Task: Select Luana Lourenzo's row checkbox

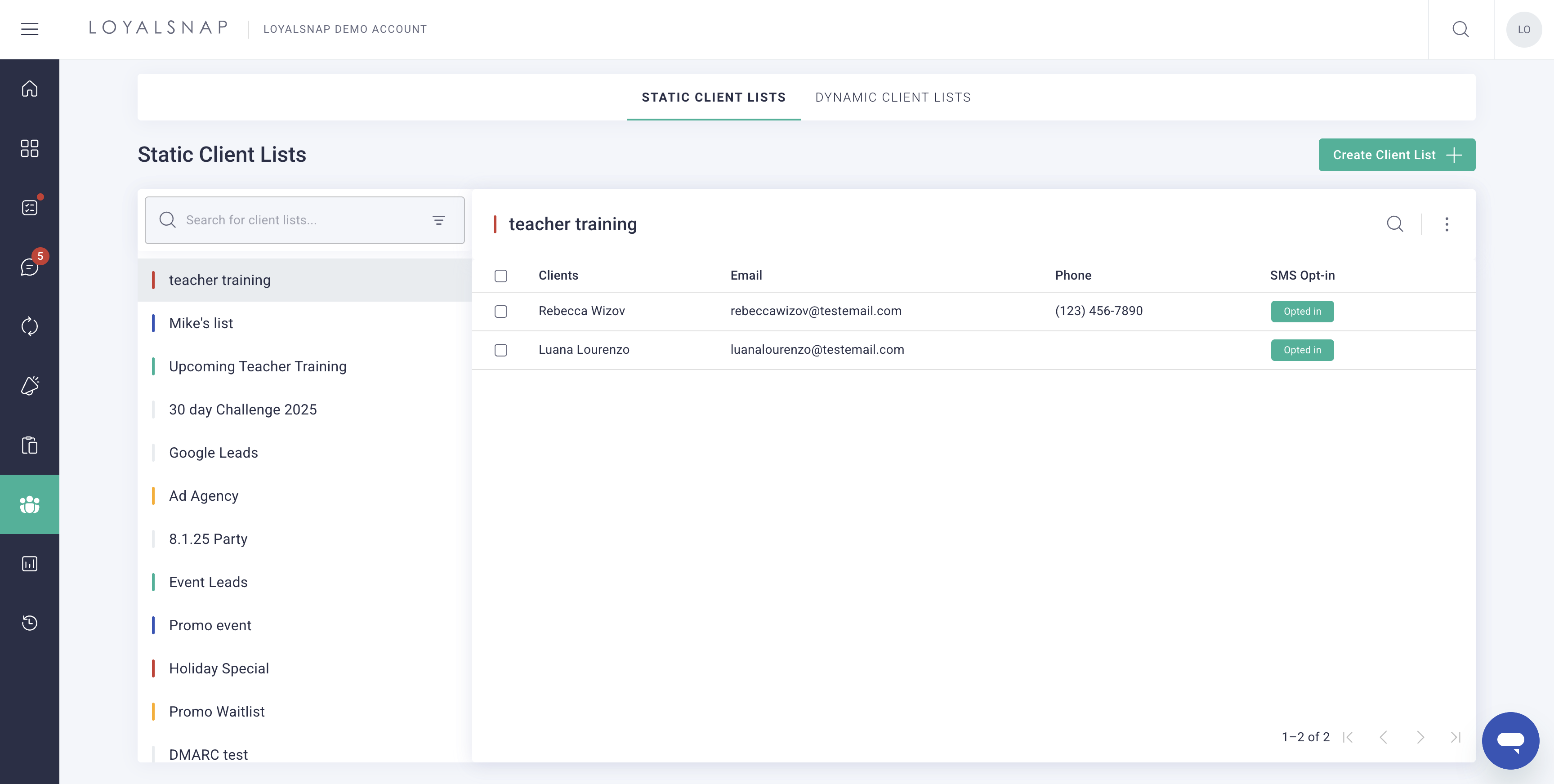Action: [x=501, y=350]
